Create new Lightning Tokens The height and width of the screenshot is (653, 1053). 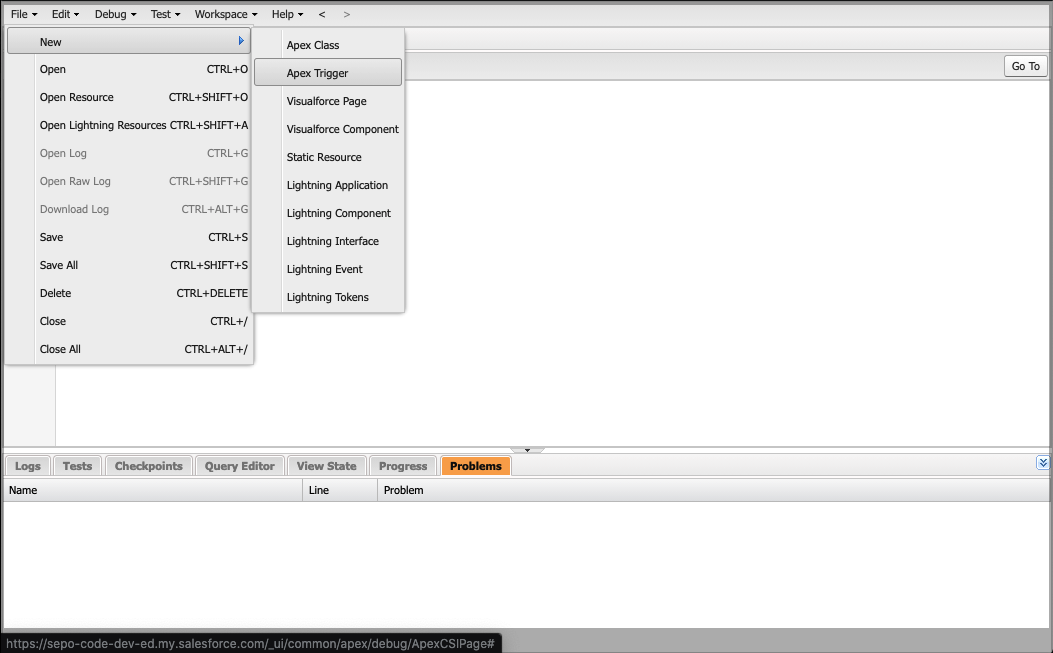(328, 297)
